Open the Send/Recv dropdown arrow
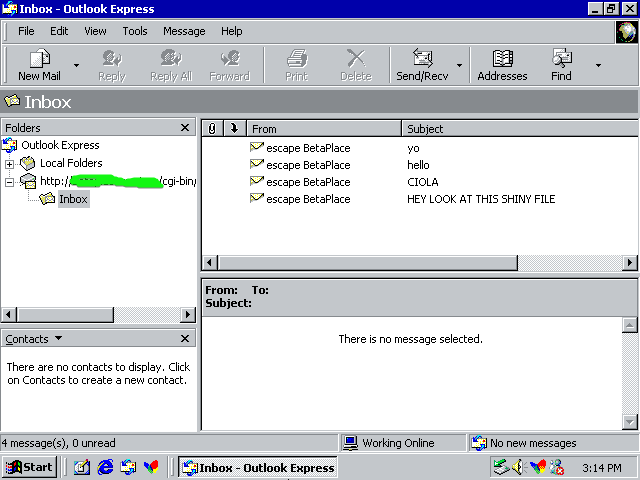Screen dimensions: 640x480 459,65
